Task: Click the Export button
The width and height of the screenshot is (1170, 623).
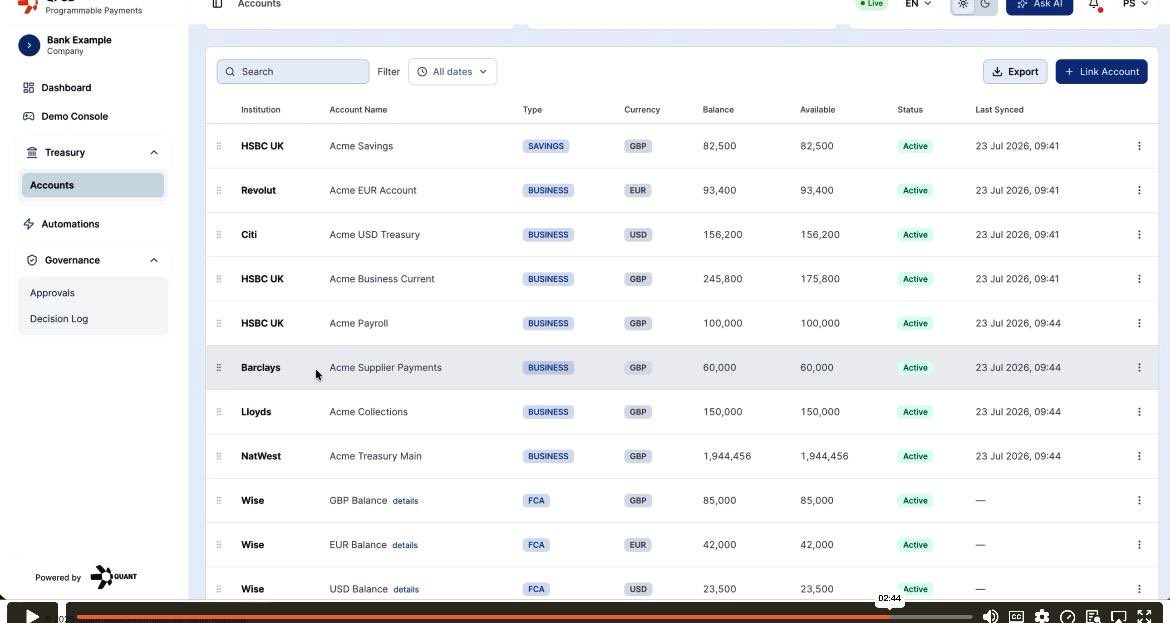Action: coord(1015,72)
